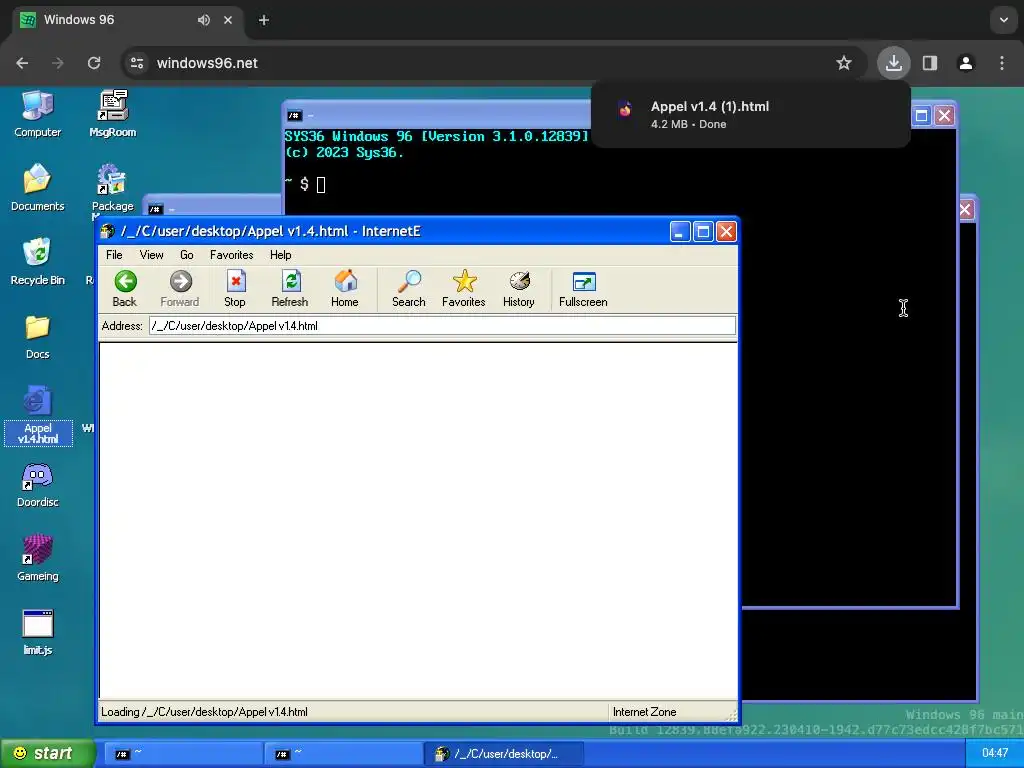Open Appel v1.4 (1).html download entry
The image size is (1024, 768).
click(x=750, y=114)
